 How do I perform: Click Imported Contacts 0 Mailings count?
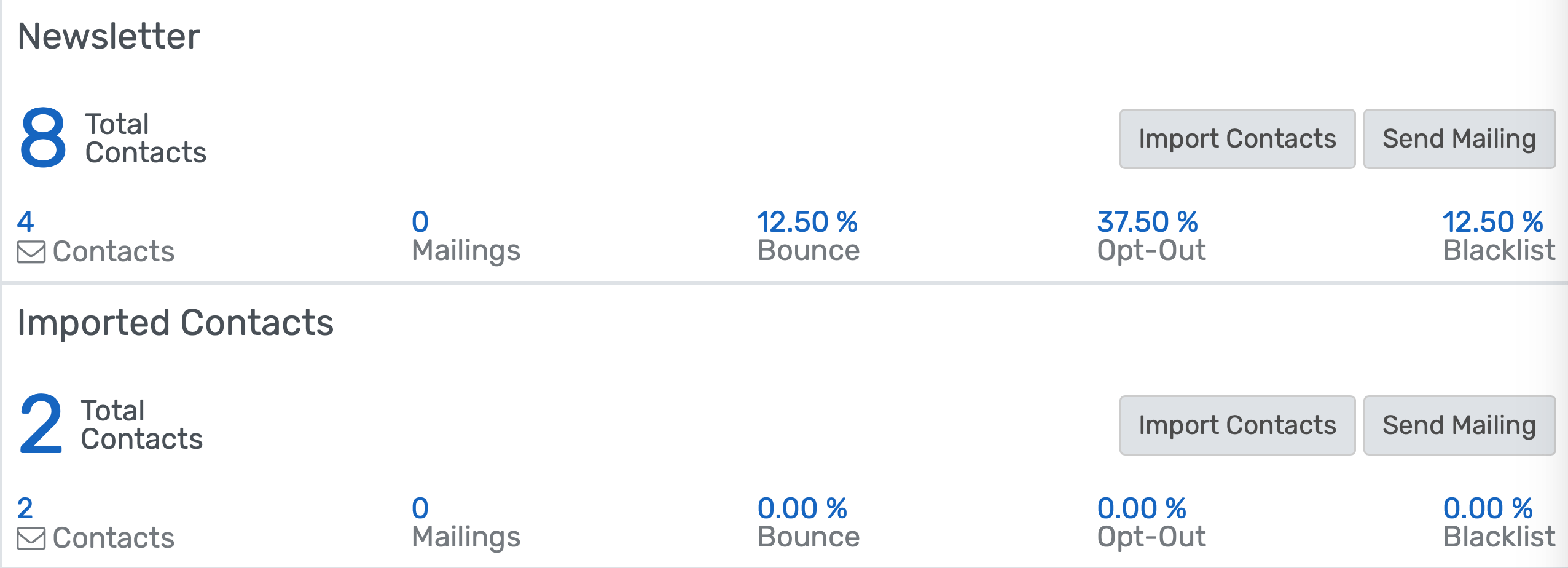(x=420, y=508)
